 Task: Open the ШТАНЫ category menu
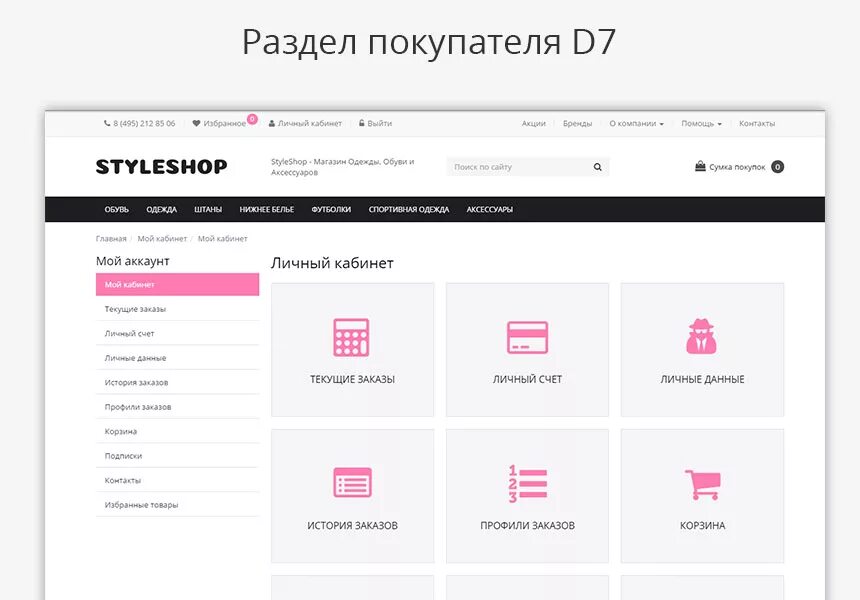[x=208, y=210]
